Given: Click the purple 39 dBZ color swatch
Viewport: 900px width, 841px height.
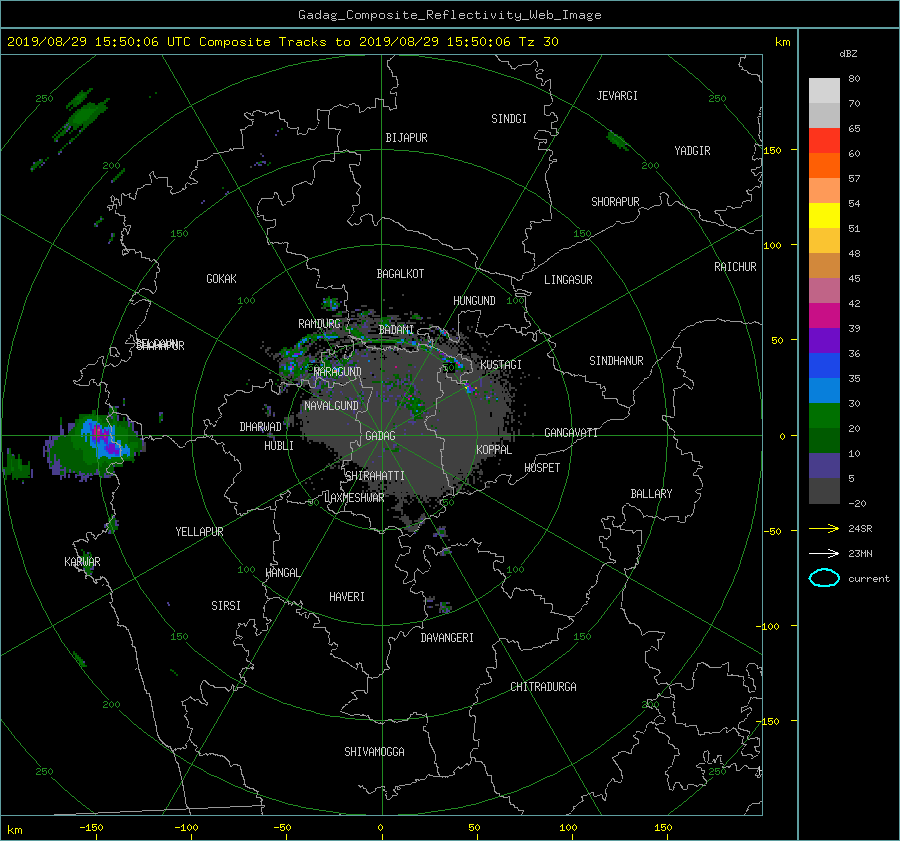Looking at the screenshot, I should pos(824,340).
